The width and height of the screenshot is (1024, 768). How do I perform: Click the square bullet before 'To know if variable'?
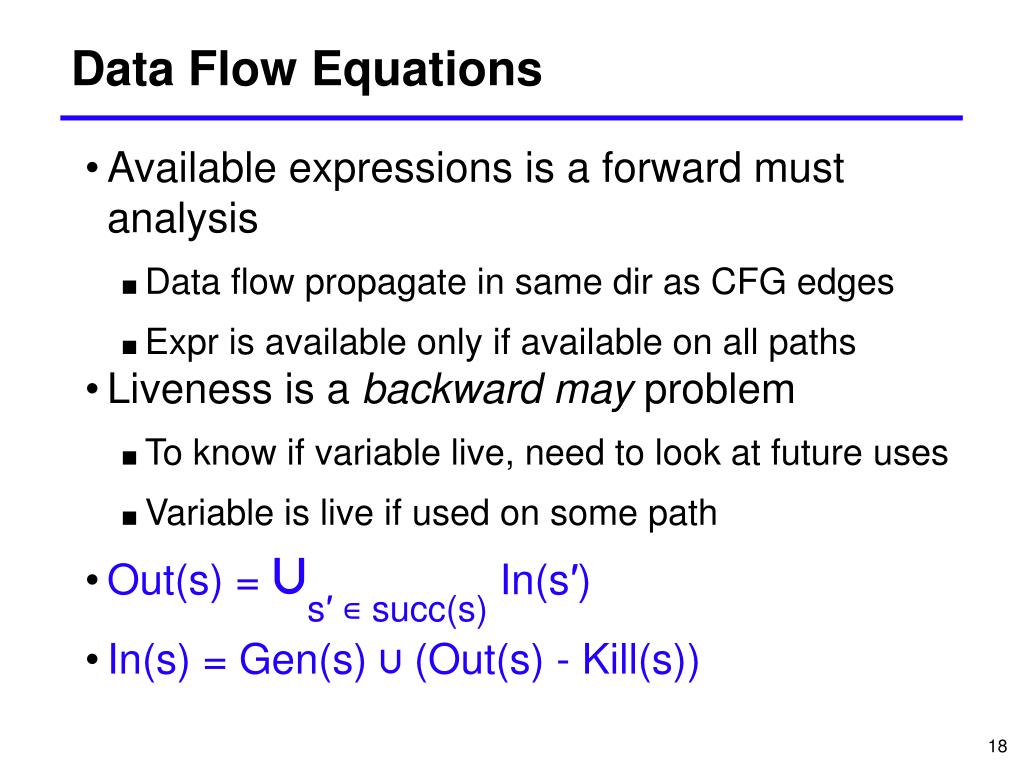[129, 457]
